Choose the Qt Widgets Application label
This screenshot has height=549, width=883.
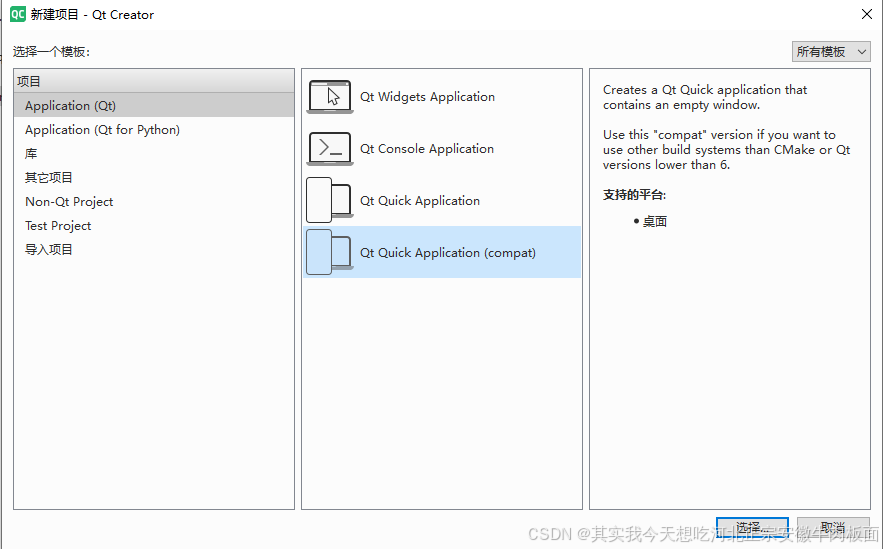coord(427,97)
